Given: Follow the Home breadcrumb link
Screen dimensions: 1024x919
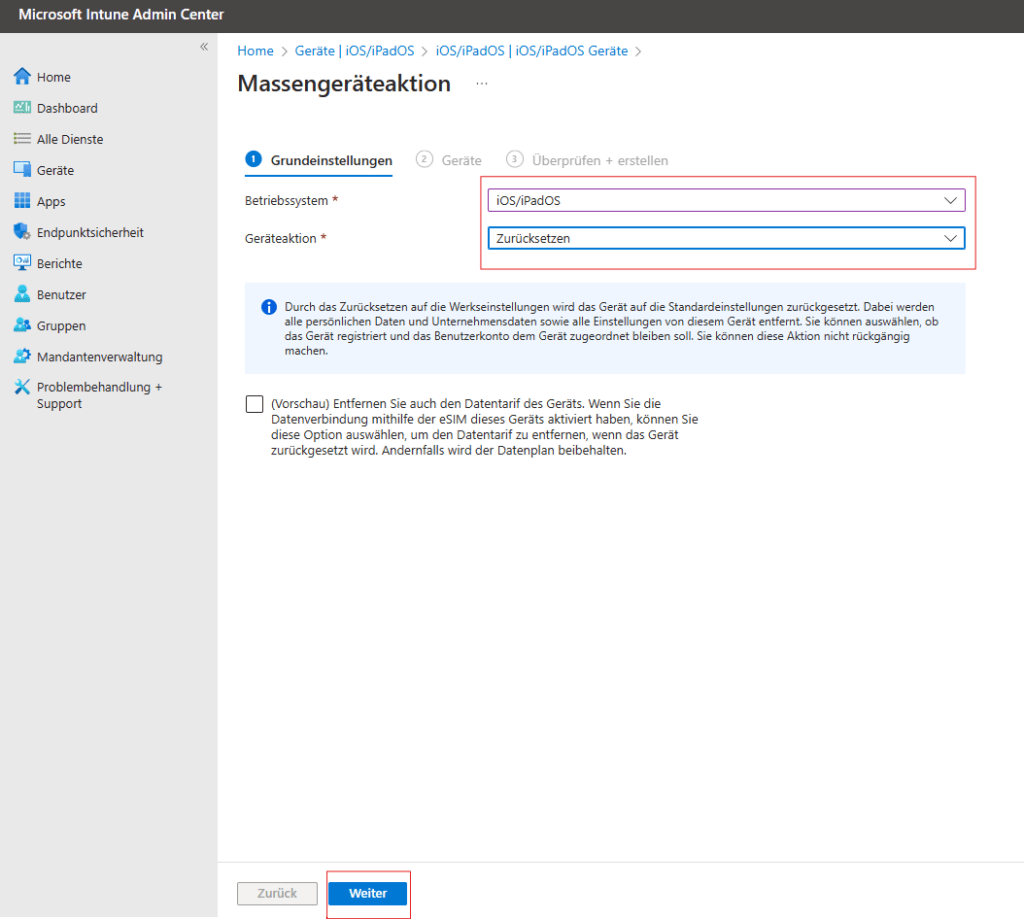Looking at the screenshot, I should (x=255, y=51).
